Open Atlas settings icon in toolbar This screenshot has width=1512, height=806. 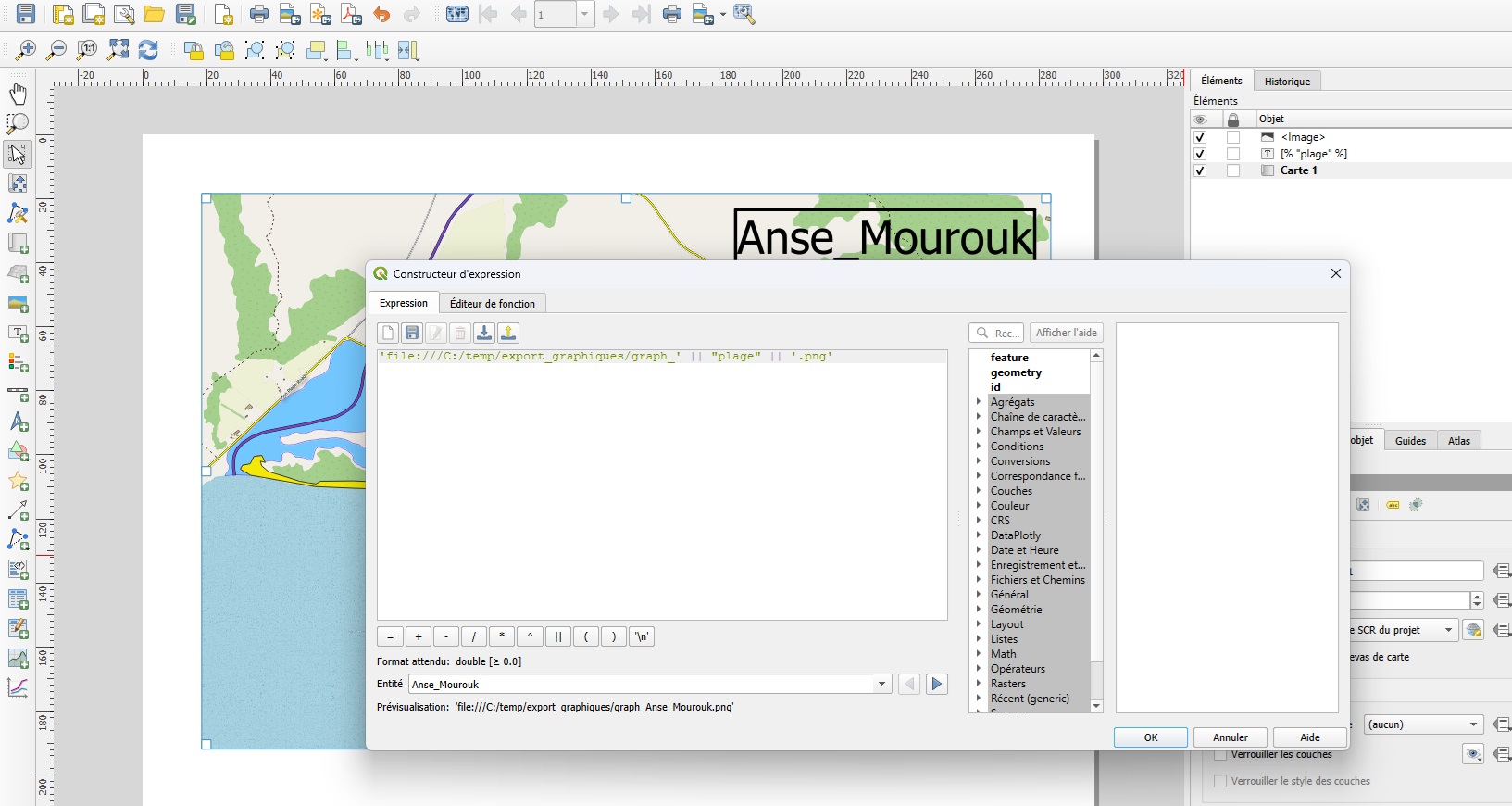[744, 14]
